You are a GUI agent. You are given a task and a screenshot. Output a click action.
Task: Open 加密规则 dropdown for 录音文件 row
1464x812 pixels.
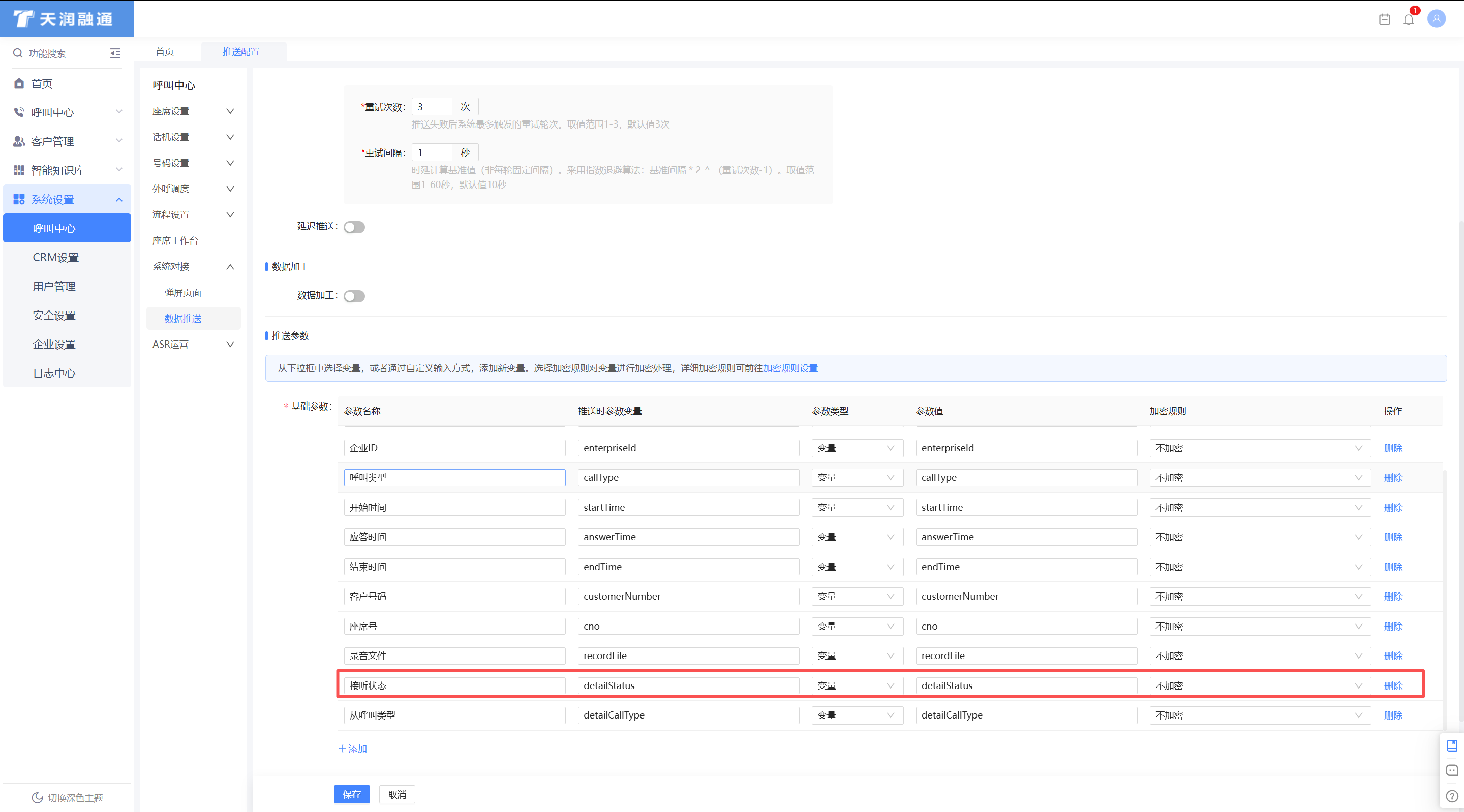1260,655
